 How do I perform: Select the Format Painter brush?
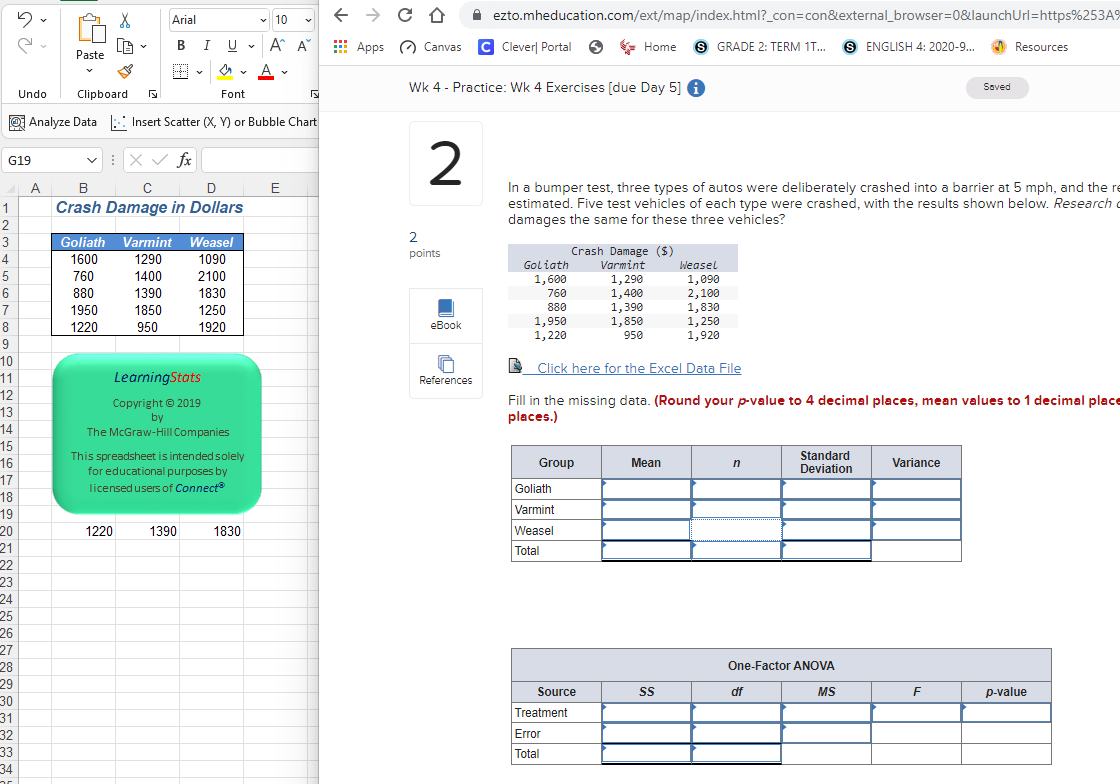click(125, 71)
